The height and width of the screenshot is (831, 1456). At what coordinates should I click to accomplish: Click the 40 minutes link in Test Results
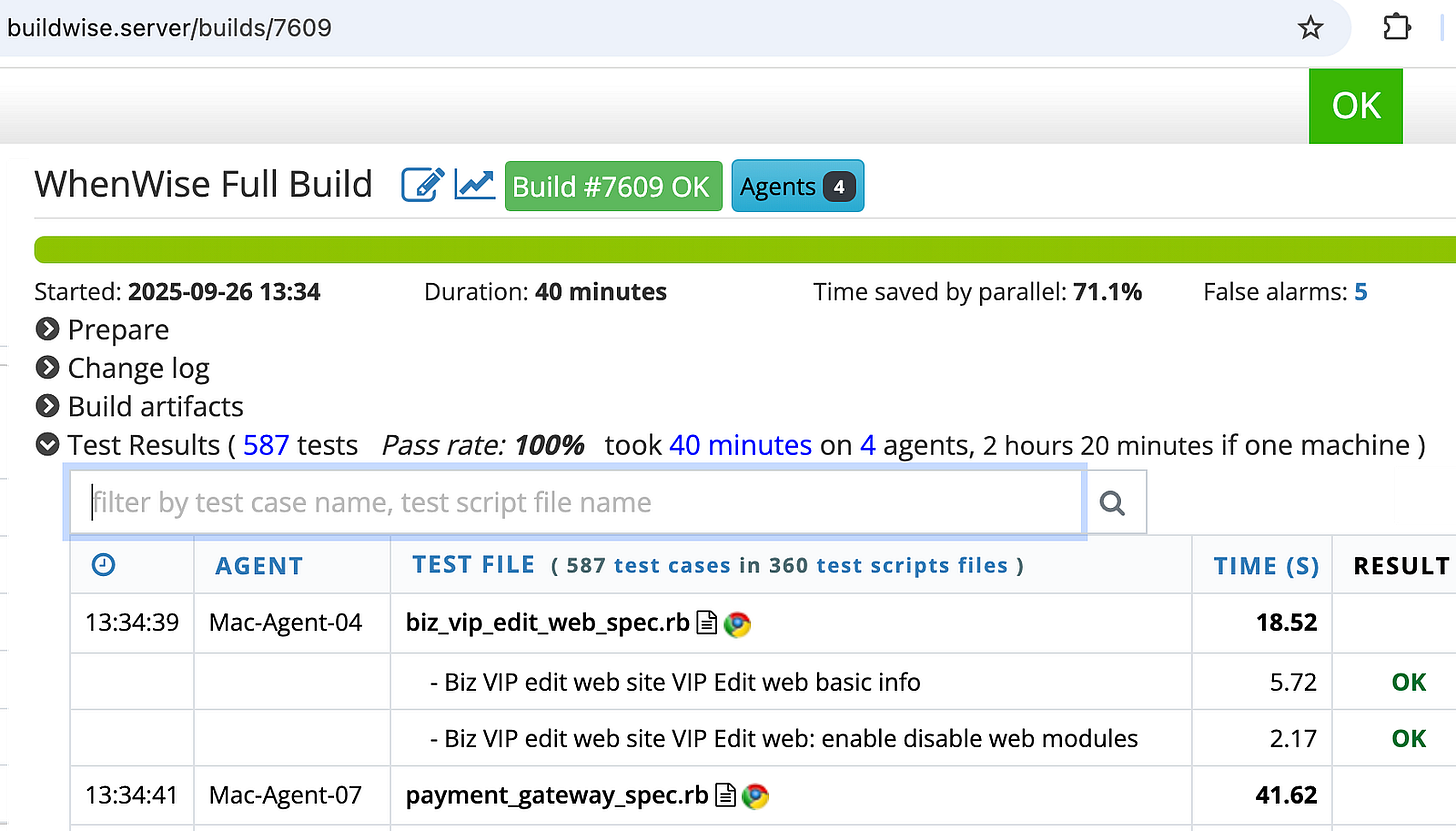[740, 445]
